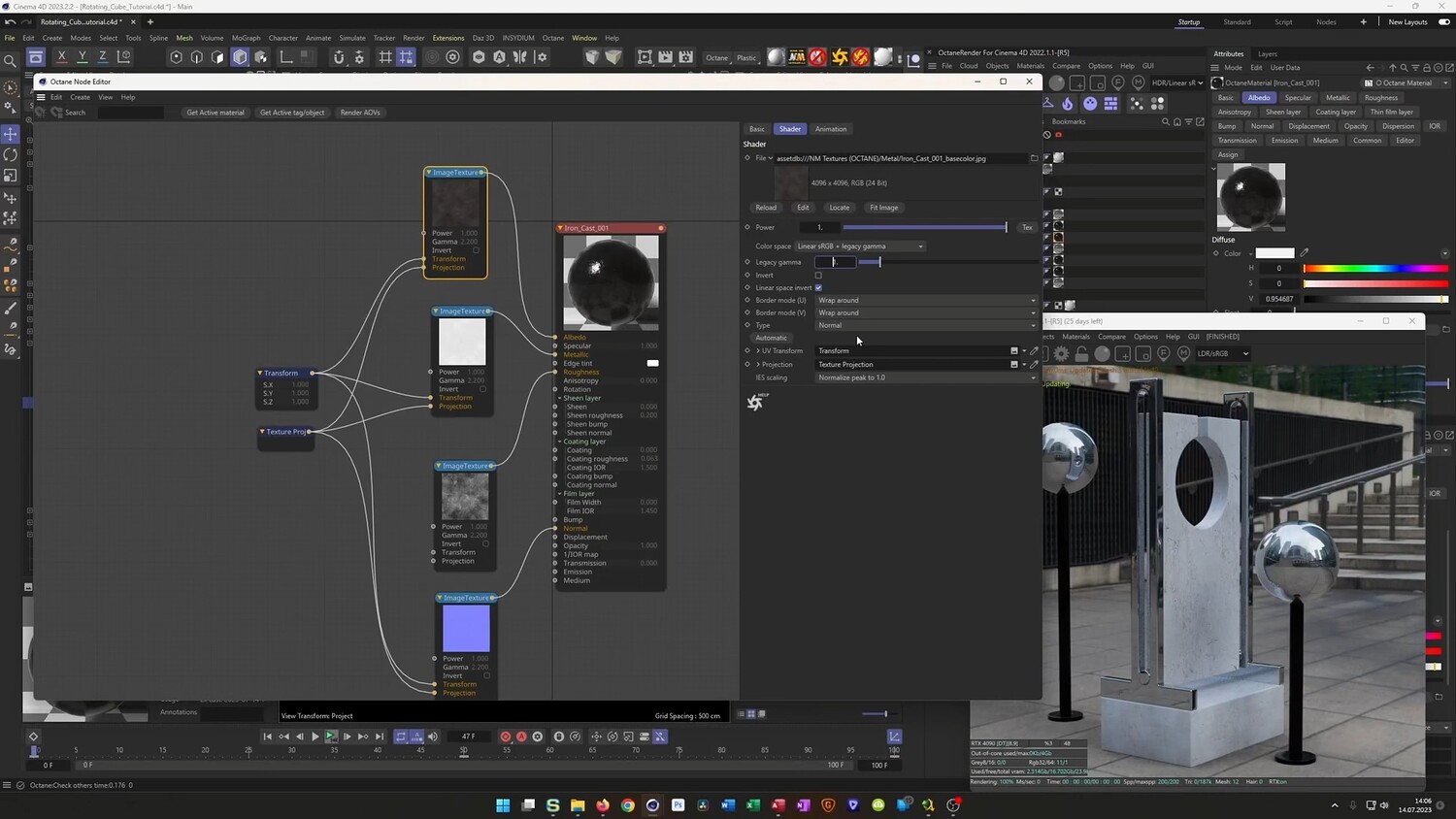Lock the Z axis in the toolbar

click(x=103, y=57)
